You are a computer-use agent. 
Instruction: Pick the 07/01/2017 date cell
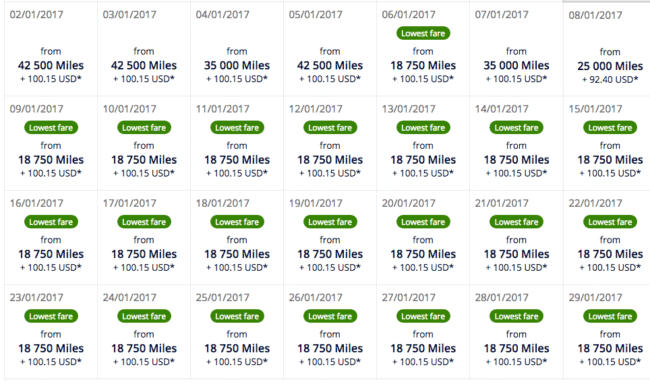point(516,49)
